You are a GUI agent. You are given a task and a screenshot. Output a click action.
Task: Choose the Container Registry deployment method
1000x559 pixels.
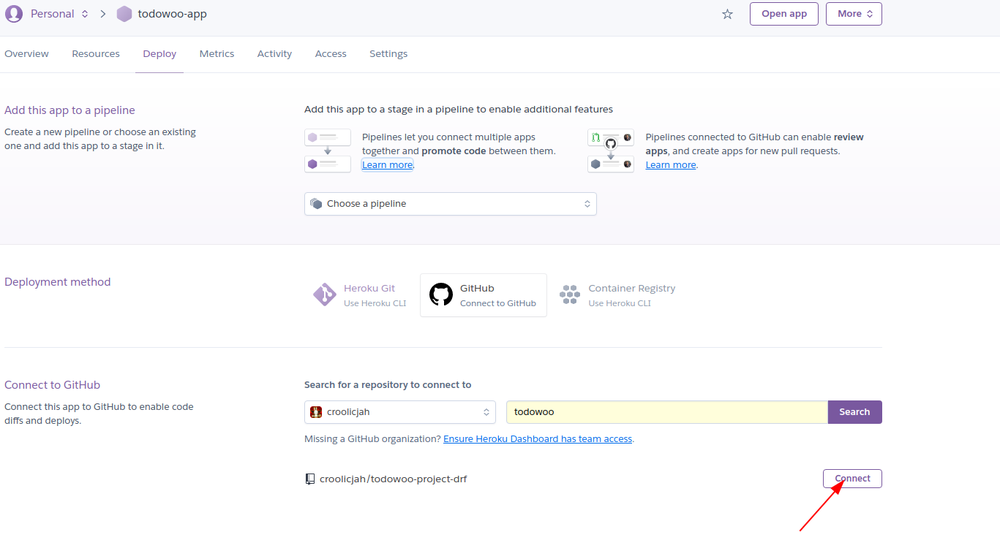click(617, 295)
